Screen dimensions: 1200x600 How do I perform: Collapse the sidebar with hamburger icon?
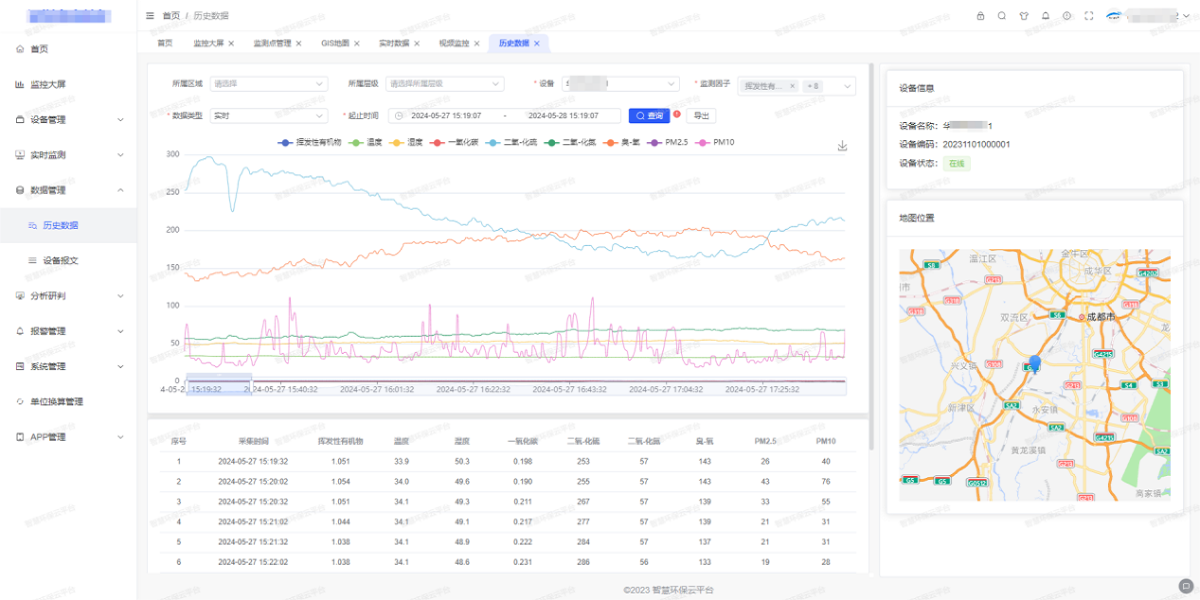click(x=150, y=16)
